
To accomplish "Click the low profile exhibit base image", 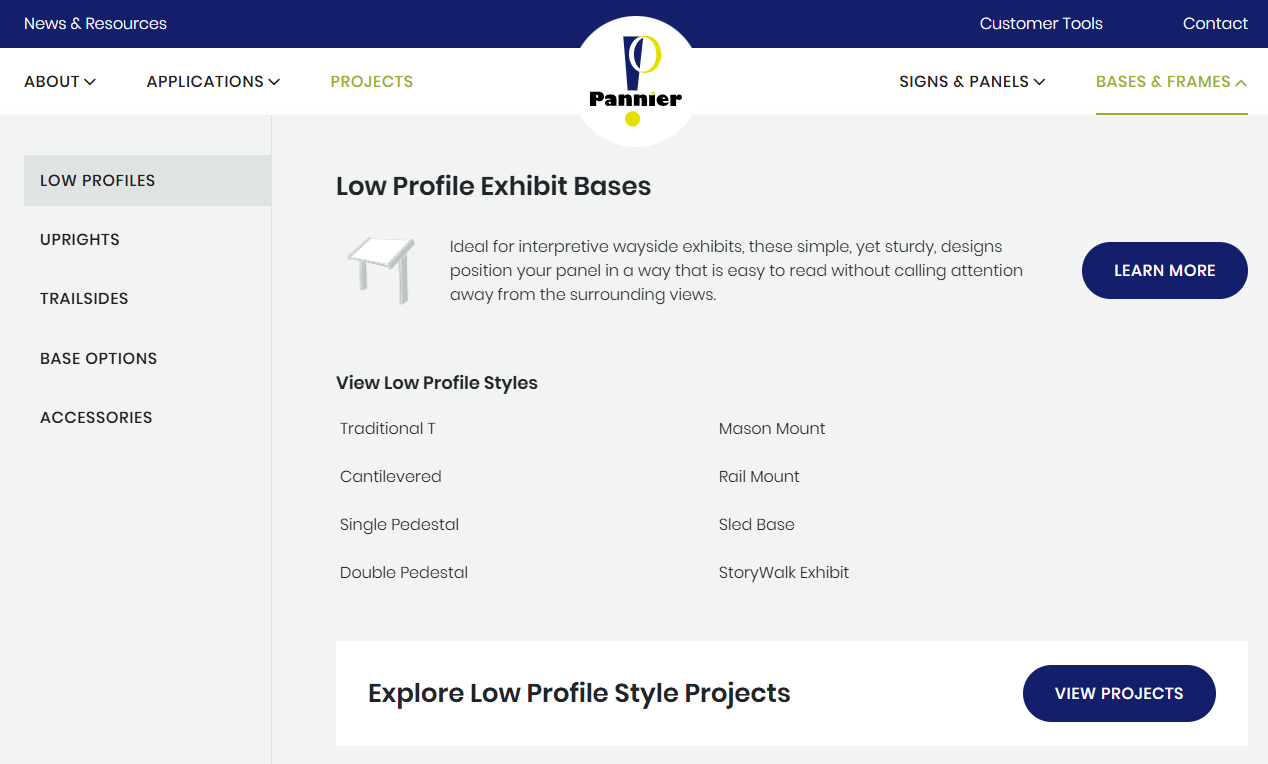I will [x=381, y=269].
